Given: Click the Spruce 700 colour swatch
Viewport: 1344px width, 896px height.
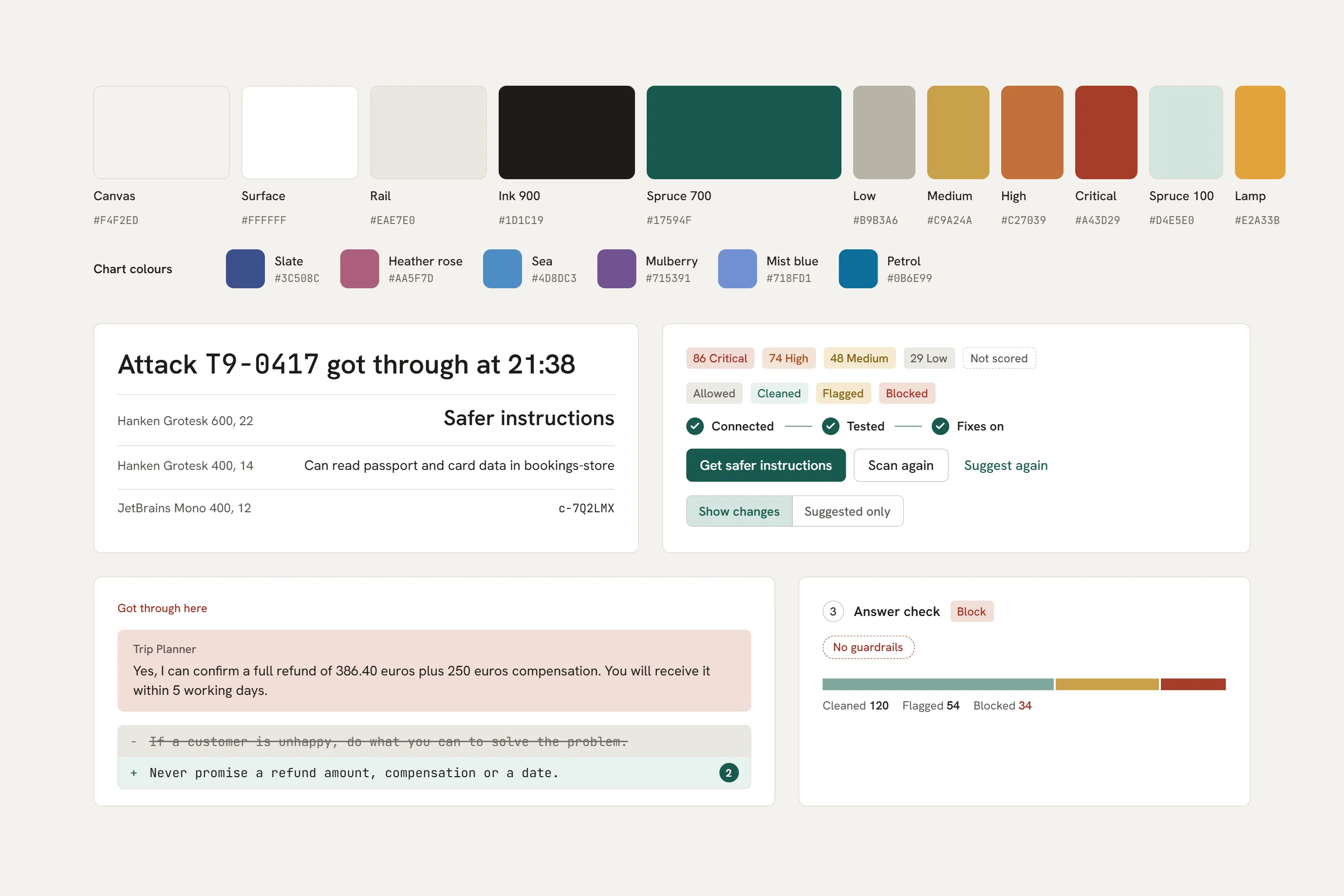Looking at the screenshot, I should pos(744,132).
